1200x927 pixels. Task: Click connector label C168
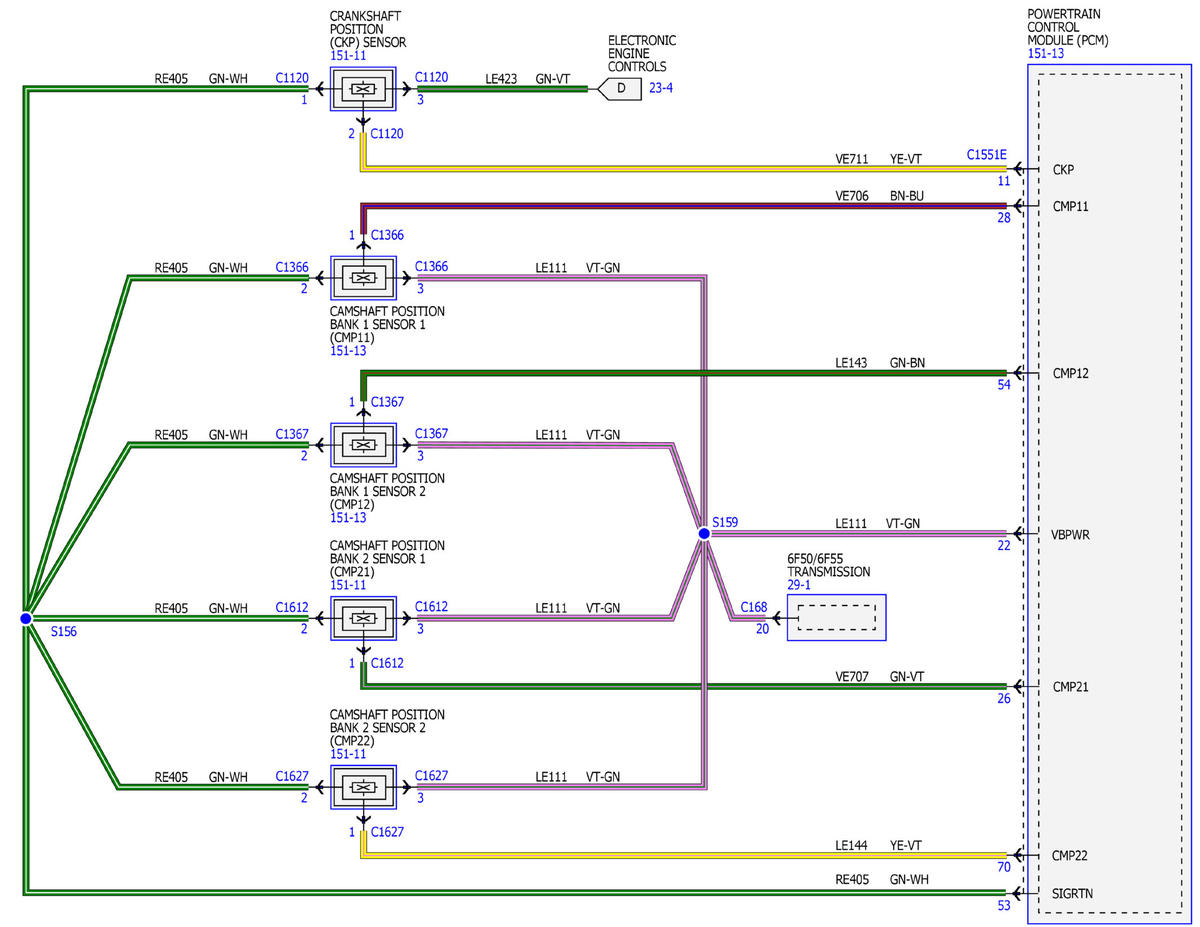754,606
